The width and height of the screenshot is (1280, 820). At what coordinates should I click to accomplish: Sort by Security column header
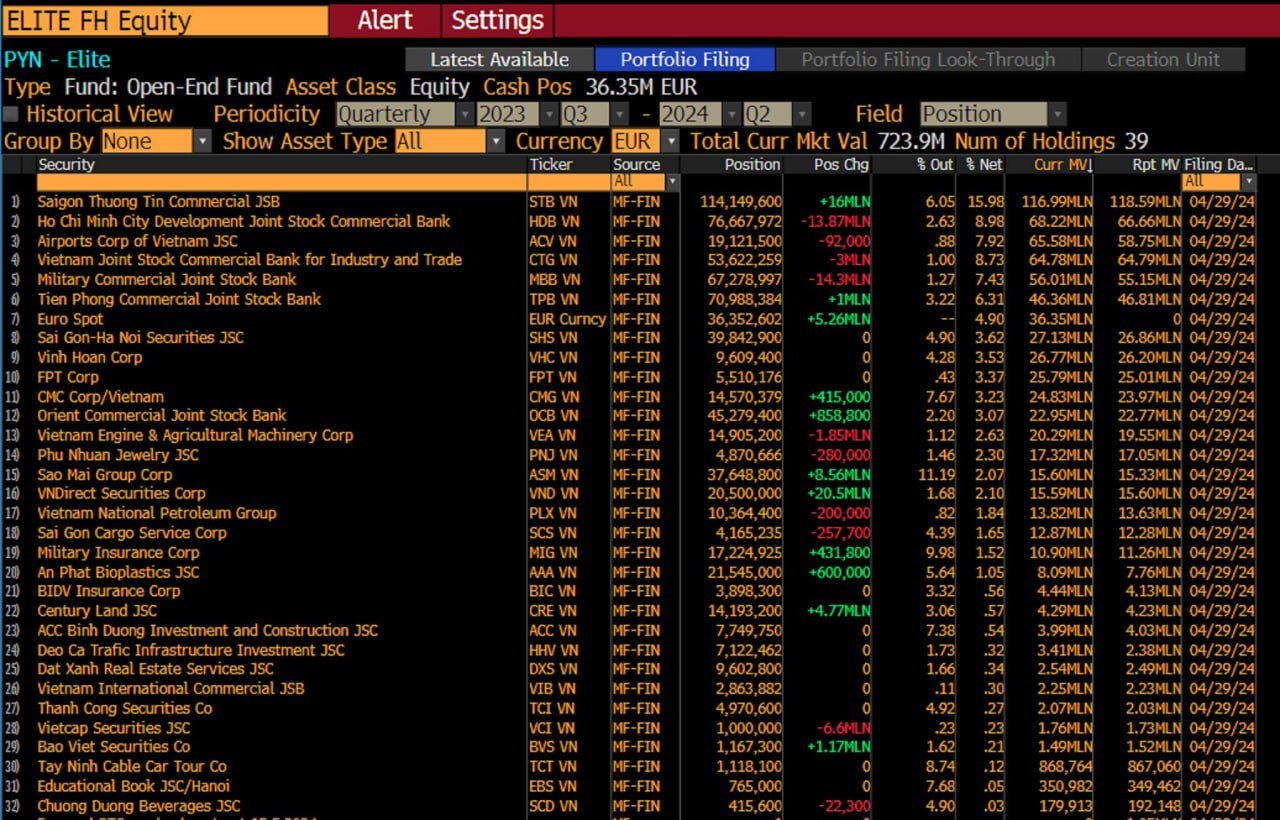(x=66, y=164)
